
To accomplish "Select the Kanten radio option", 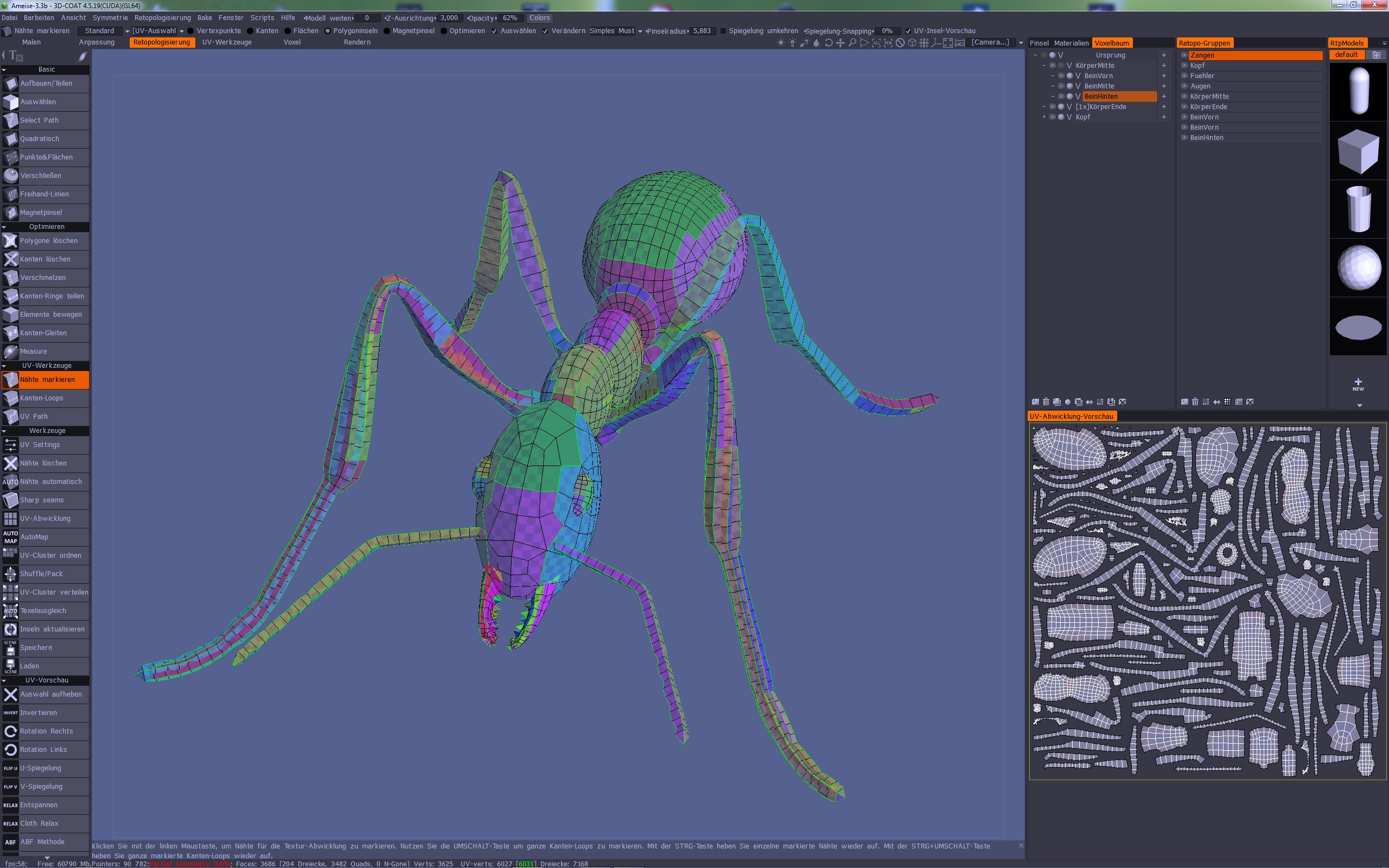I will coord(250,31).
